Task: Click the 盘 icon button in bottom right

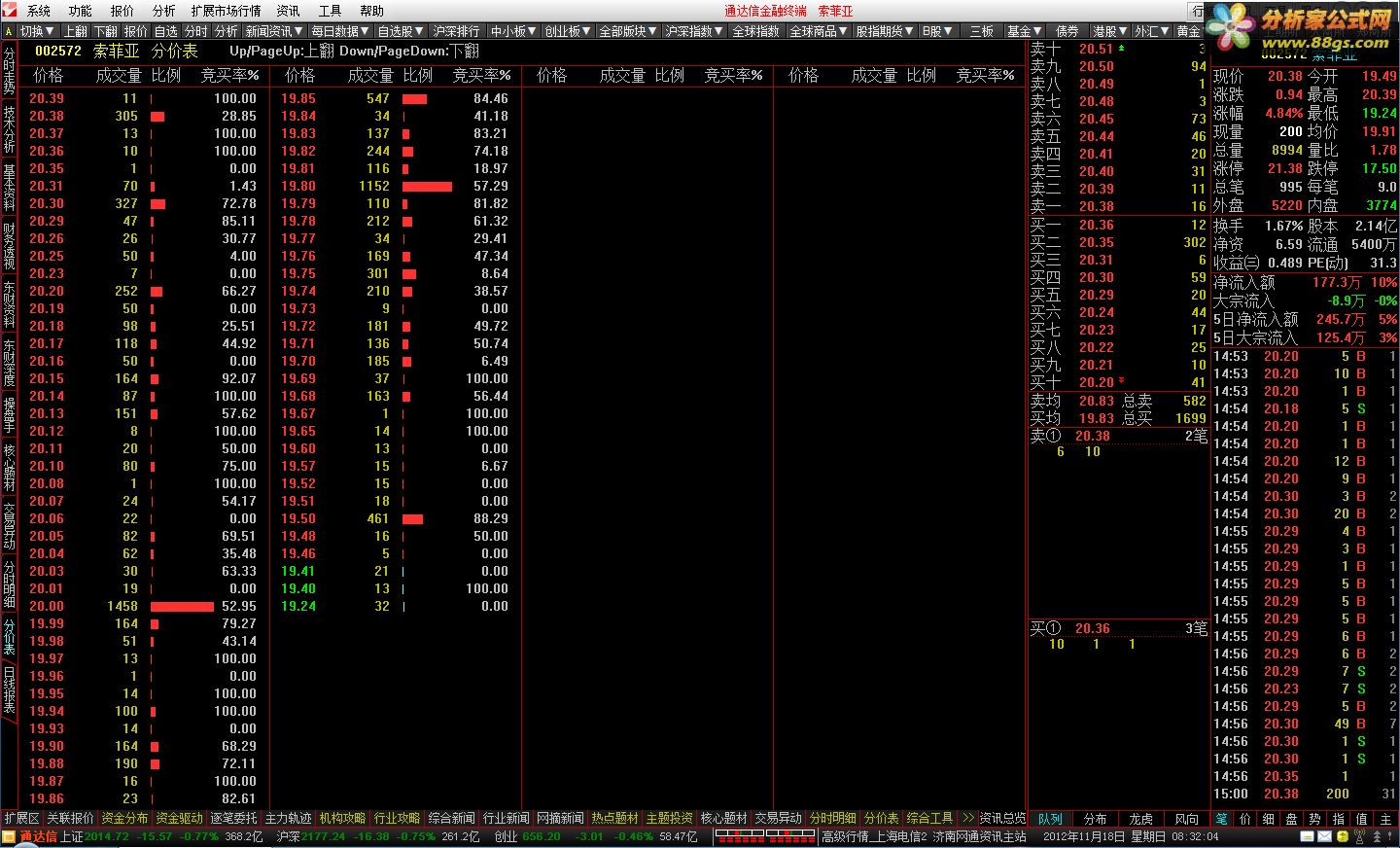Action: [1291, 819]
